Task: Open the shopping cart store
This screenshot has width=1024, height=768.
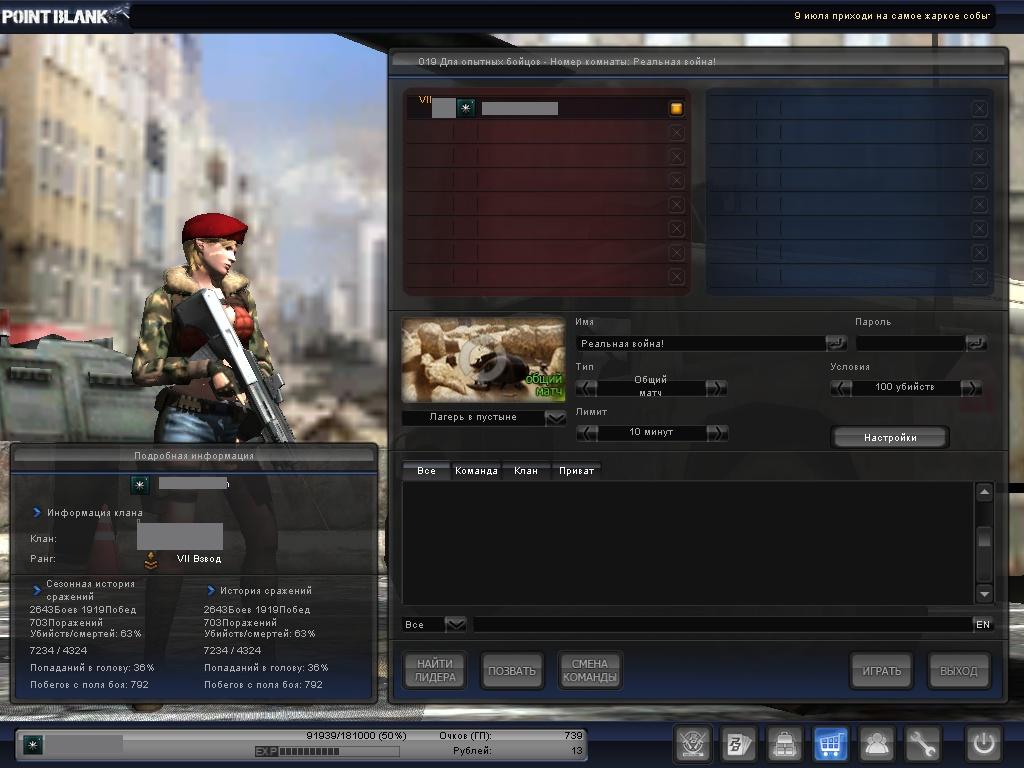Action: pos(831,744)
